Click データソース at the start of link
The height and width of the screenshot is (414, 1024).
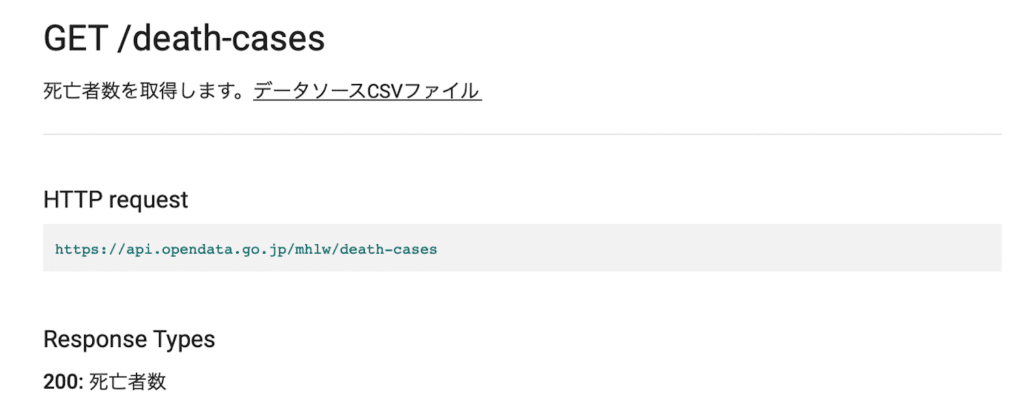click(302, 91)
